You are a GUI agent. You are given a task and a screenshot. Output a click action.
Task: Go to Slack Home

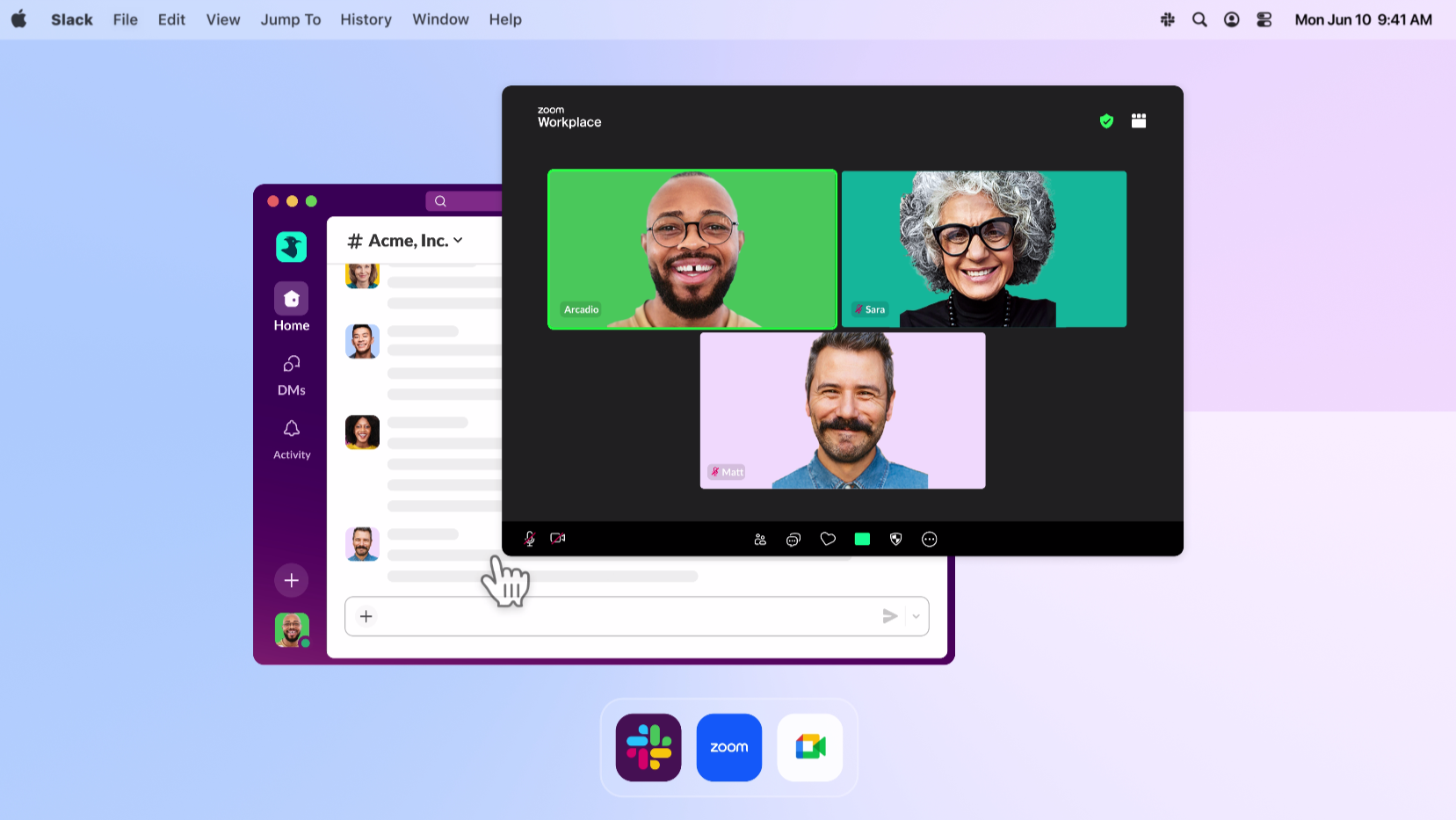click(x=292, y=307)
